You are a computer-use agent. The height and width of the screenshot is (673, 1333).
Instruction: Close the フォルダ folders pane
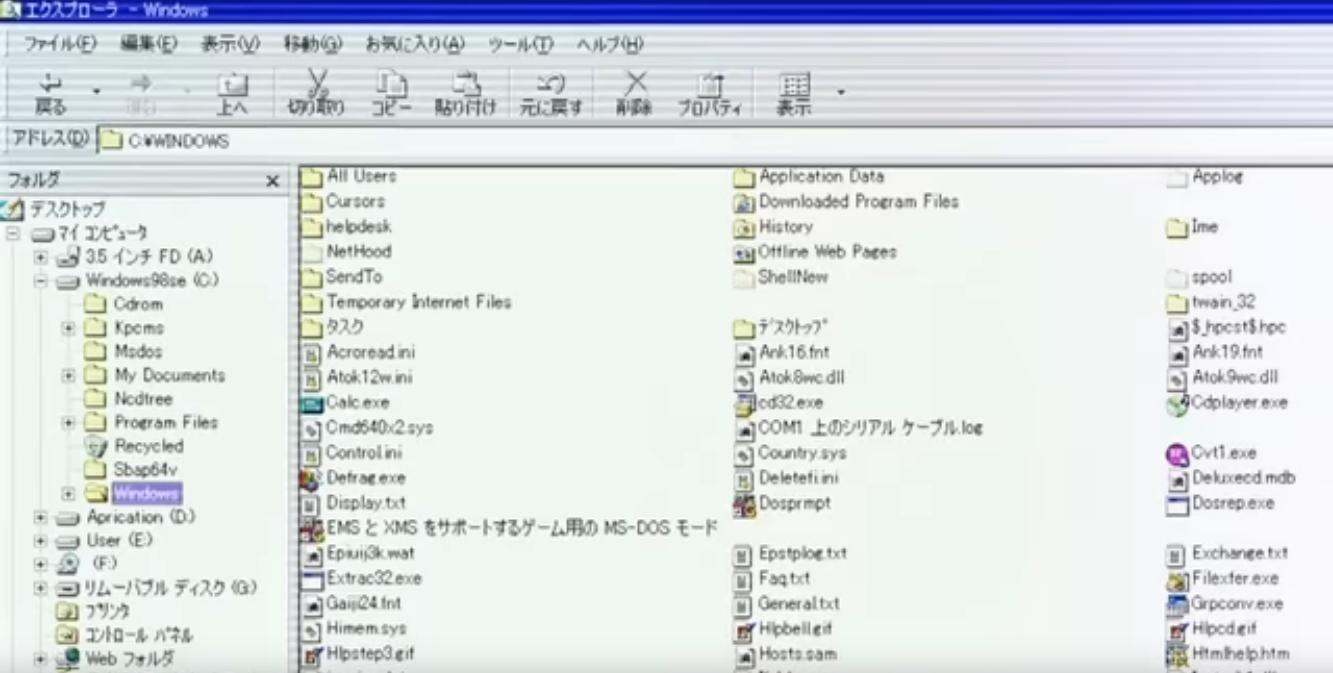pos(272,181)
